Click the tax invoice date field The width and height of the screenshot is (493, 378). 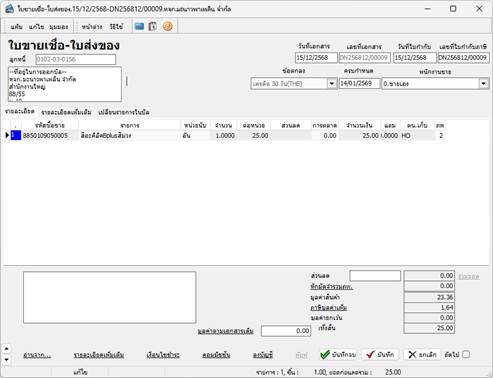(x=414, y=58)
